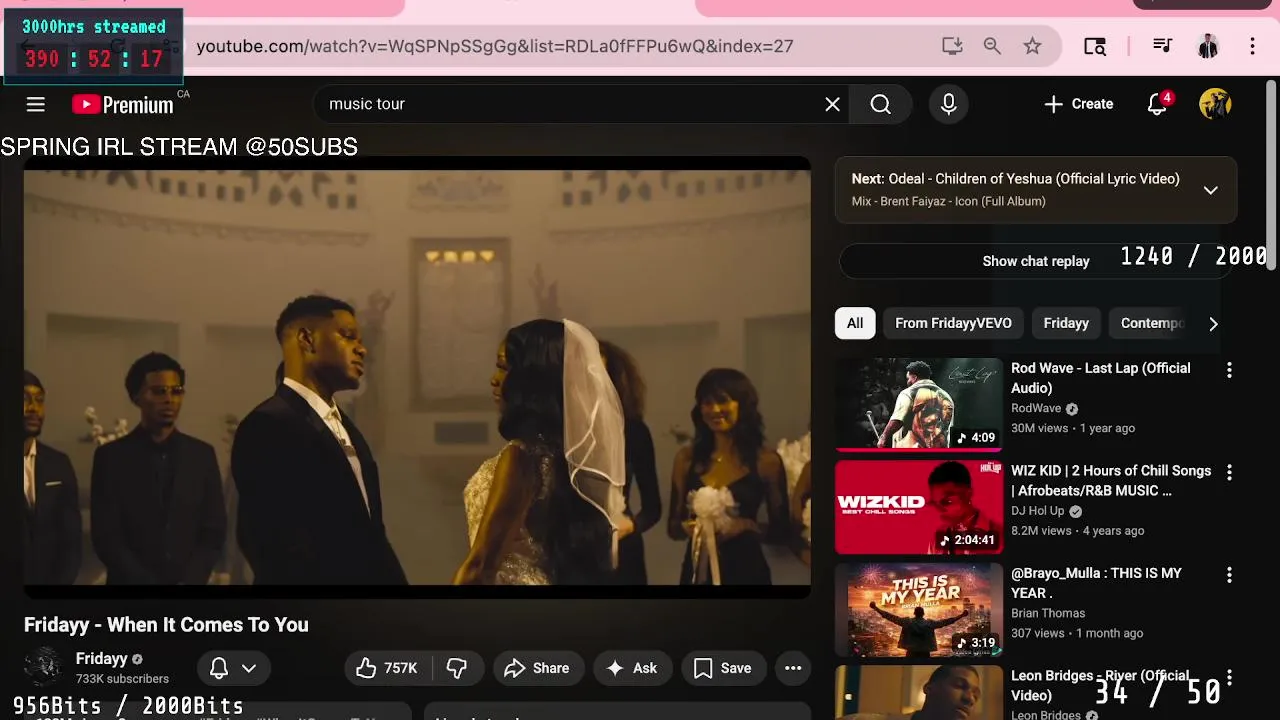1280x720 pixels.
Task: Open the Fridayy channel name
Action: pos(101,659)
